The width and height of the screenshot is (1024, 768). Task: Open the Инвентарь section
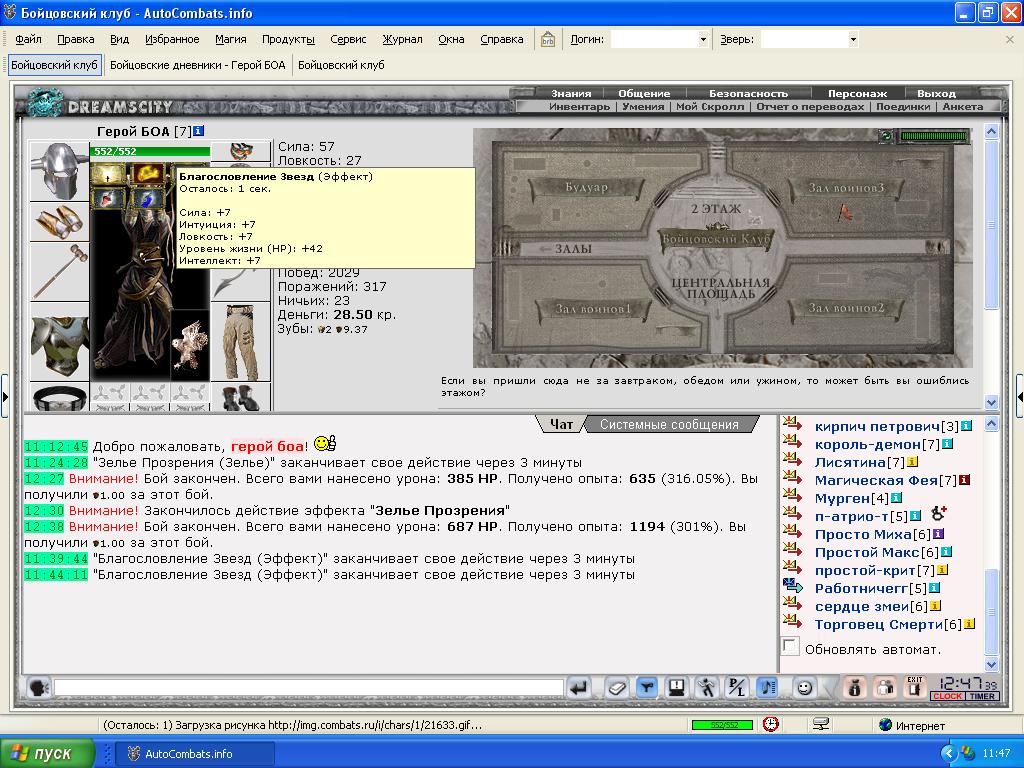point(579,106)
